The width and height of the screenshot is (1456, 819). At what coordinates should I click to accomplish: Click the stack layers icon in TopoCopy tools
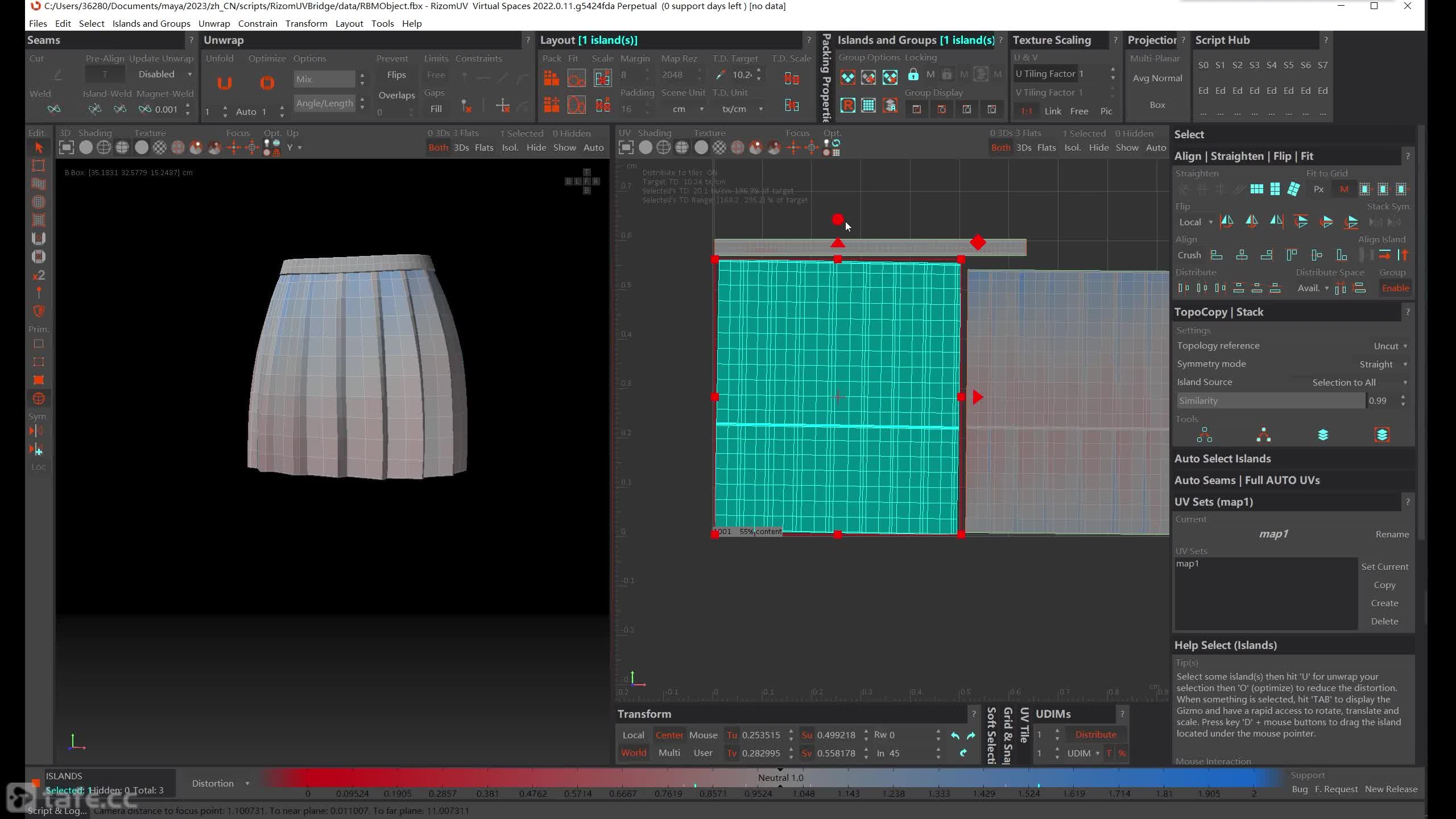[1323, 435]
